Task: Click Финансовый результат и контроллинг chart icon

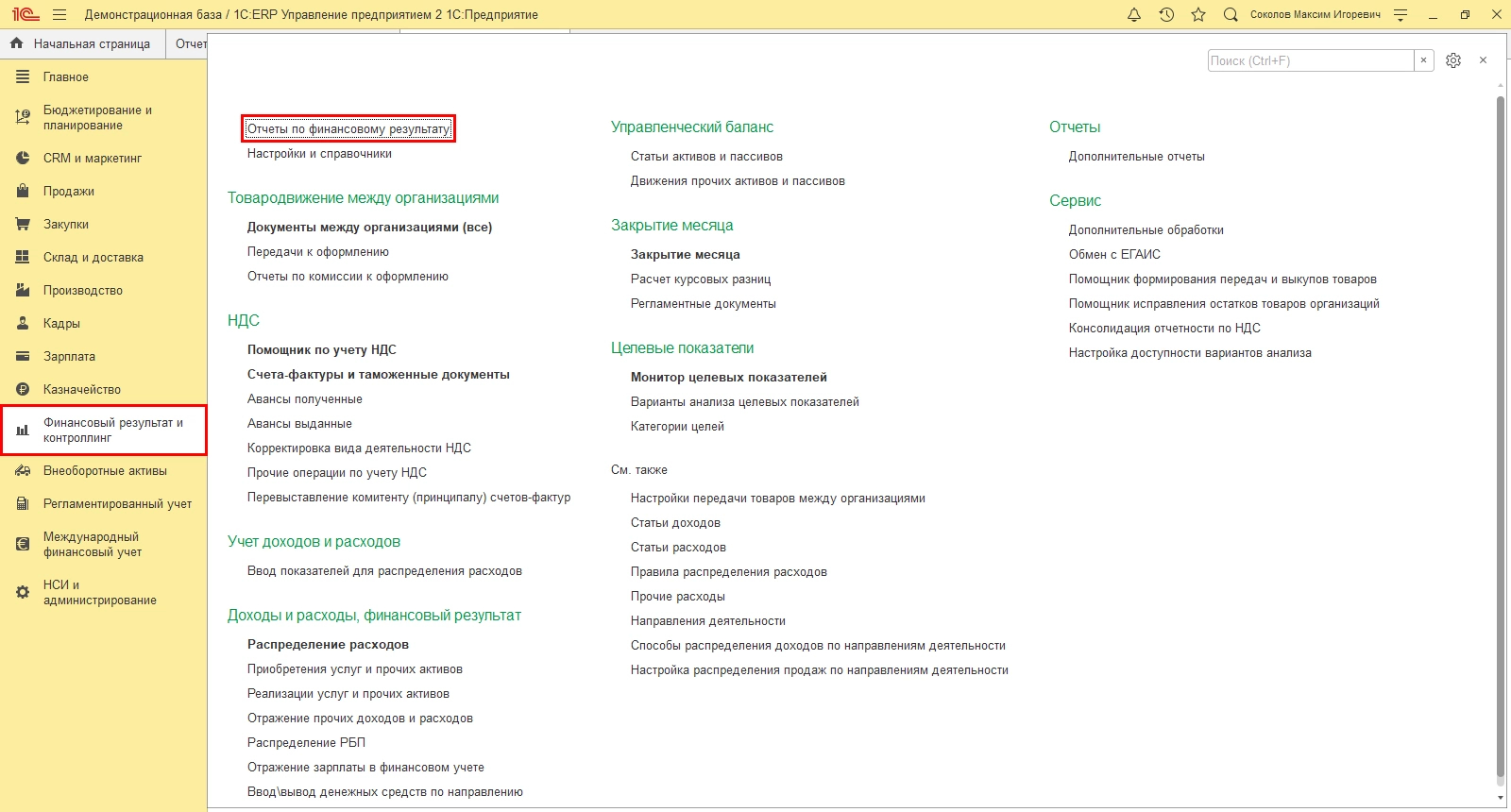Action: pyautogui.click(x=23, y=431)
